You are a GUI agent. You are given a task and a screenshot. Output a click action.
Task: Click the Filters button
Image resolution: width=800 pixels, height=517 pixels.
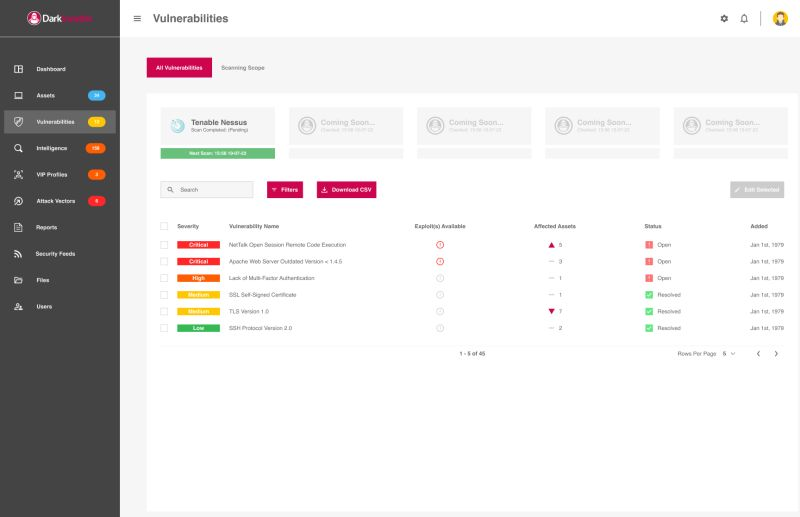click(x=285, y=190)
